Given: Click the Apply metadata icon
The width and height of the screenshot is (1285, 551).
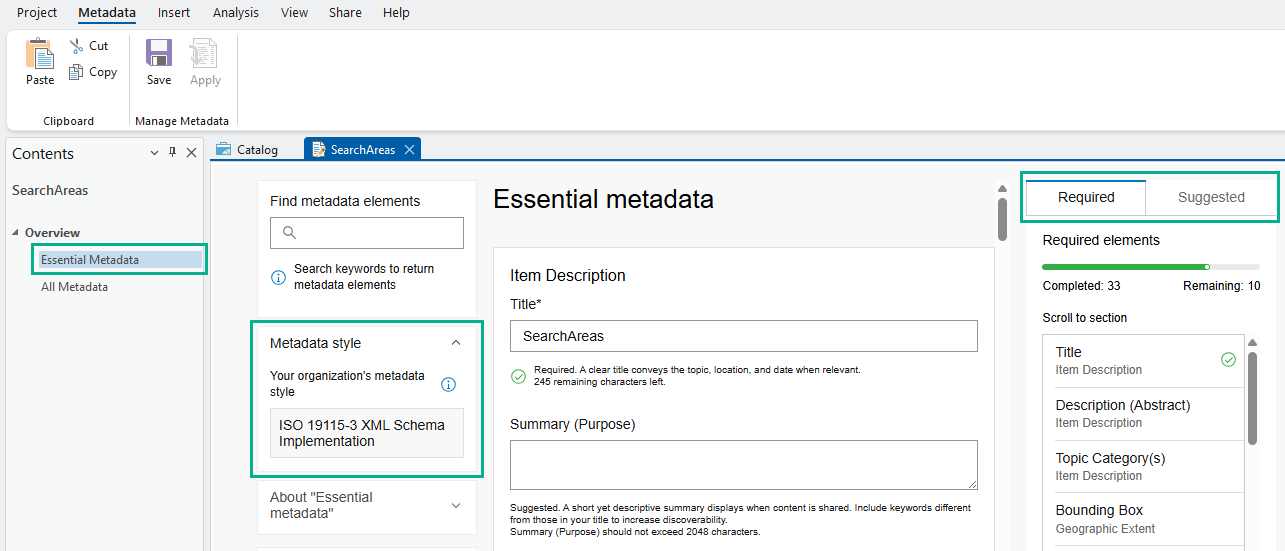Looking at the screenshot, I should point(204,54).
